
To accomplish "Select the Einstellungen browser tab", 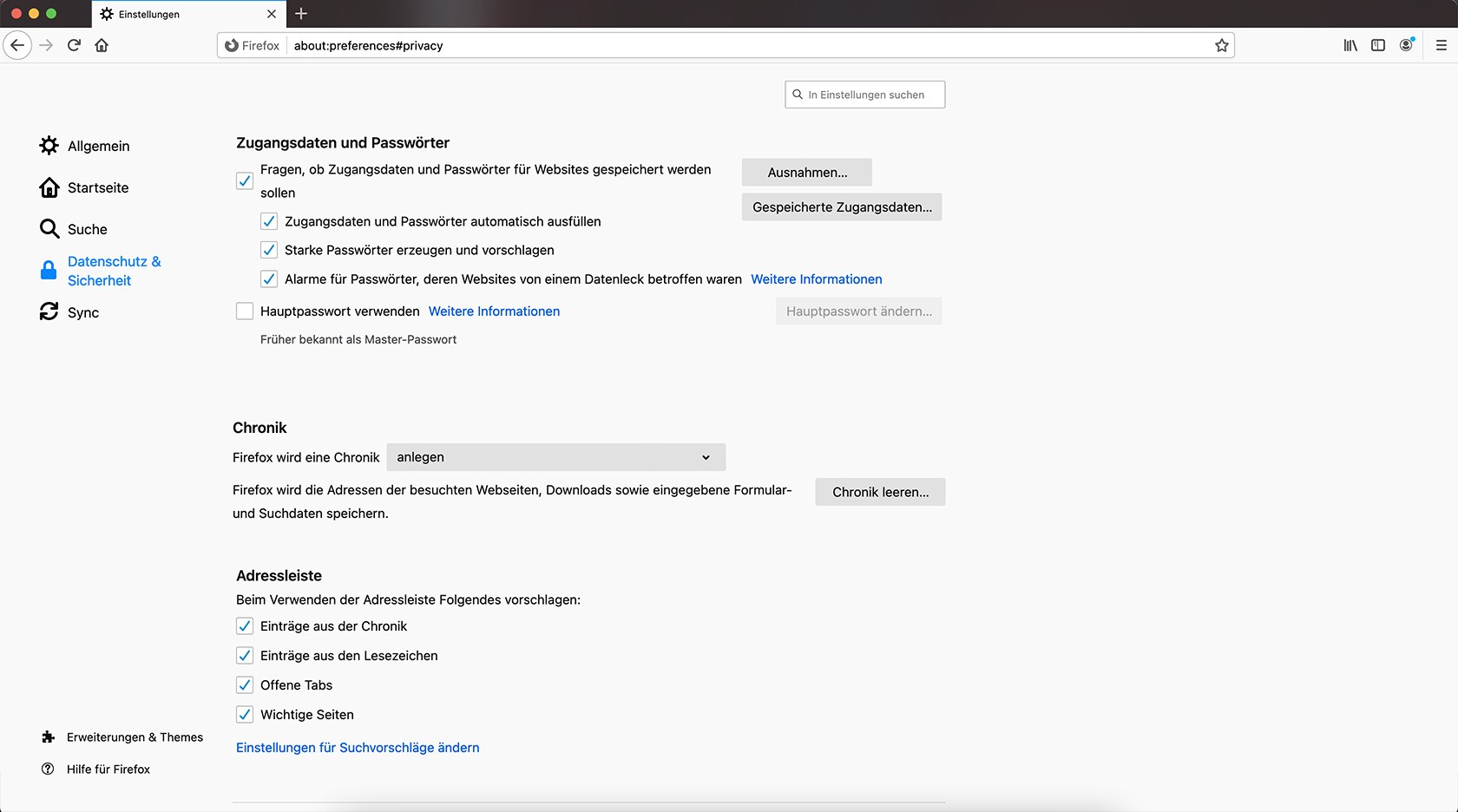I will coord(188,14).
